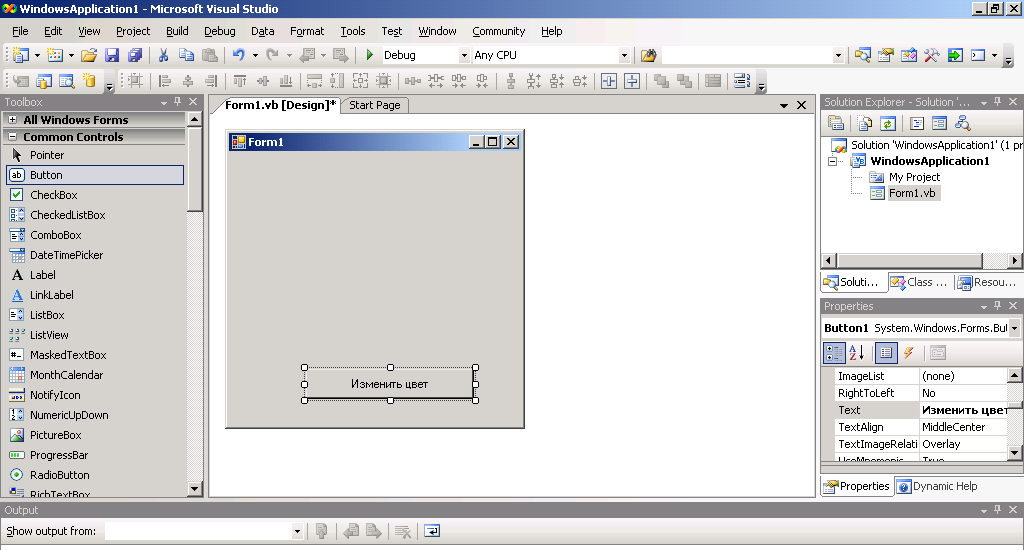Toggle word wrap in Output panel

click(x=432, y=531)
